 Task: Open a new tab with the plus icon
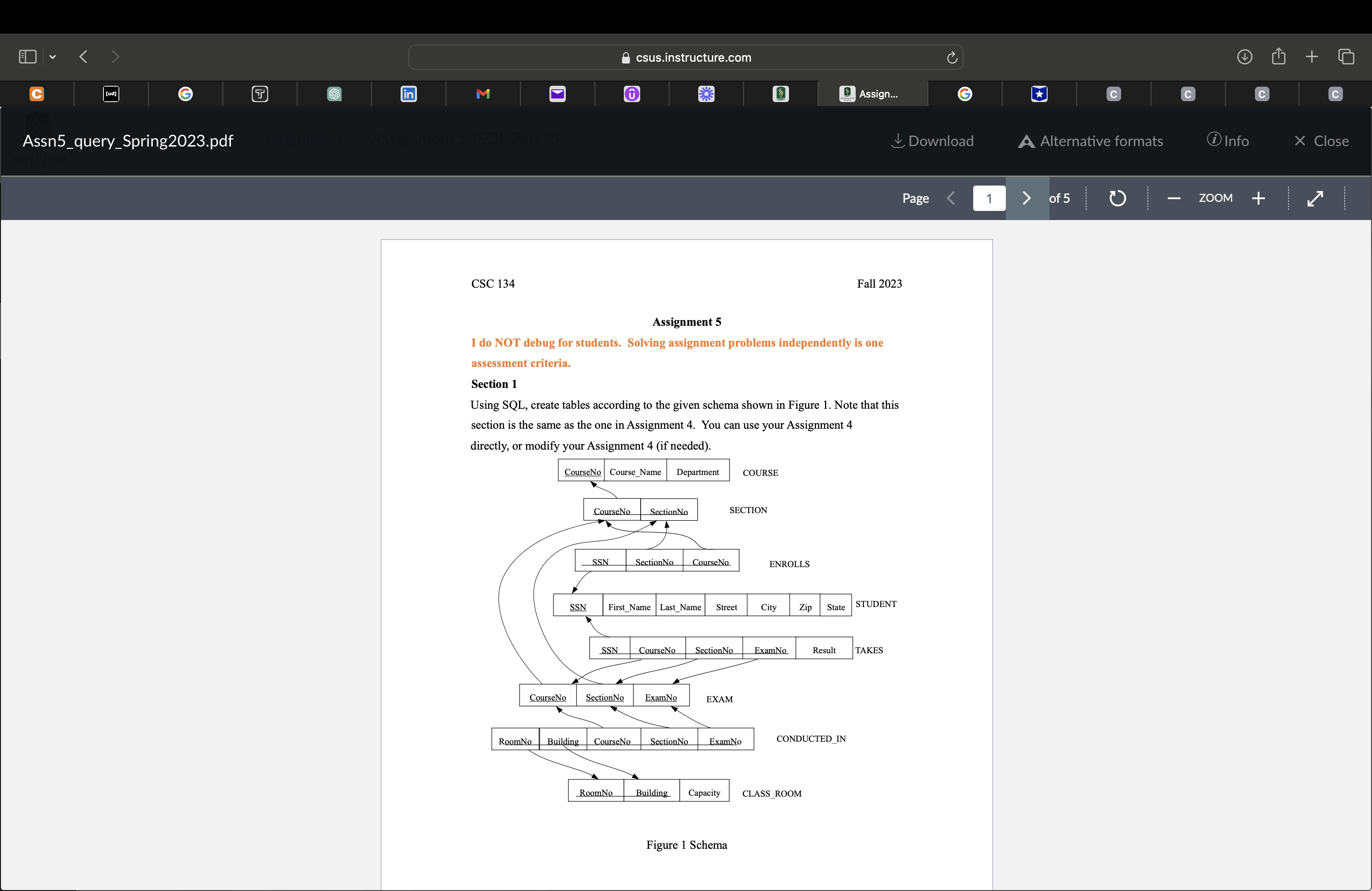[x=1311, y=56]
